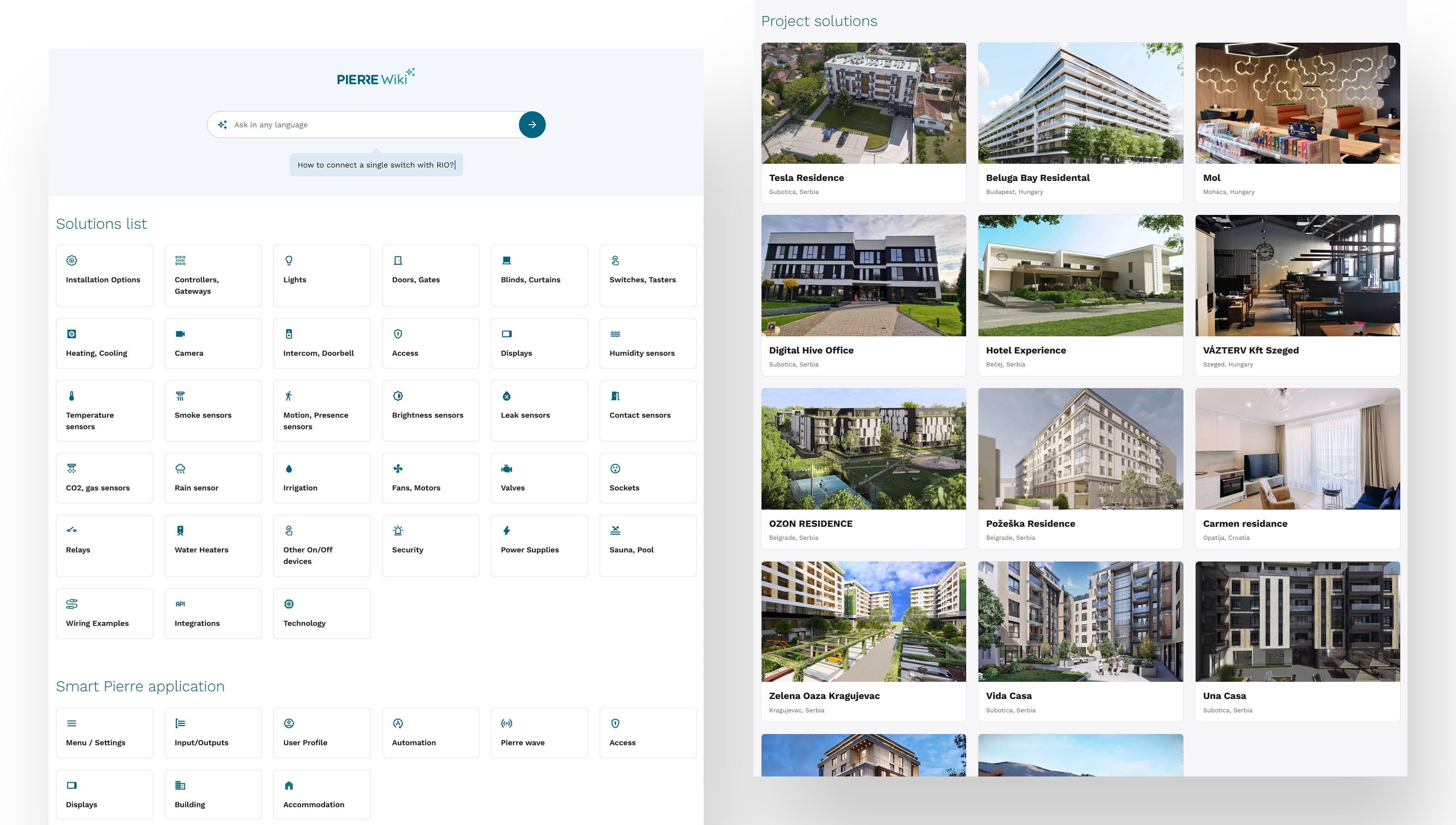Click the Controllers, Gateways binary icon
The width and height of the screenshot is (1456, 825).
point(180,261)
